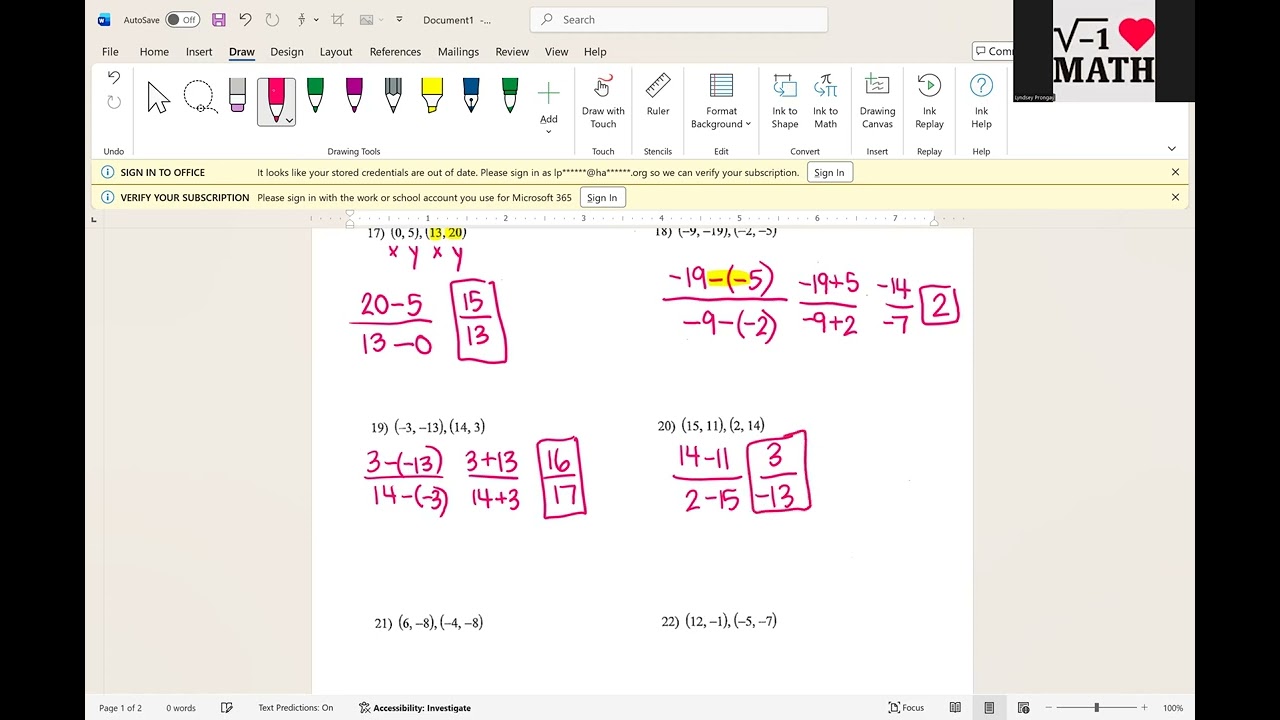The width and height of the screenshot is (1280, 720).
Task: Click the zoom slider handle
Action: [1096, 708]
